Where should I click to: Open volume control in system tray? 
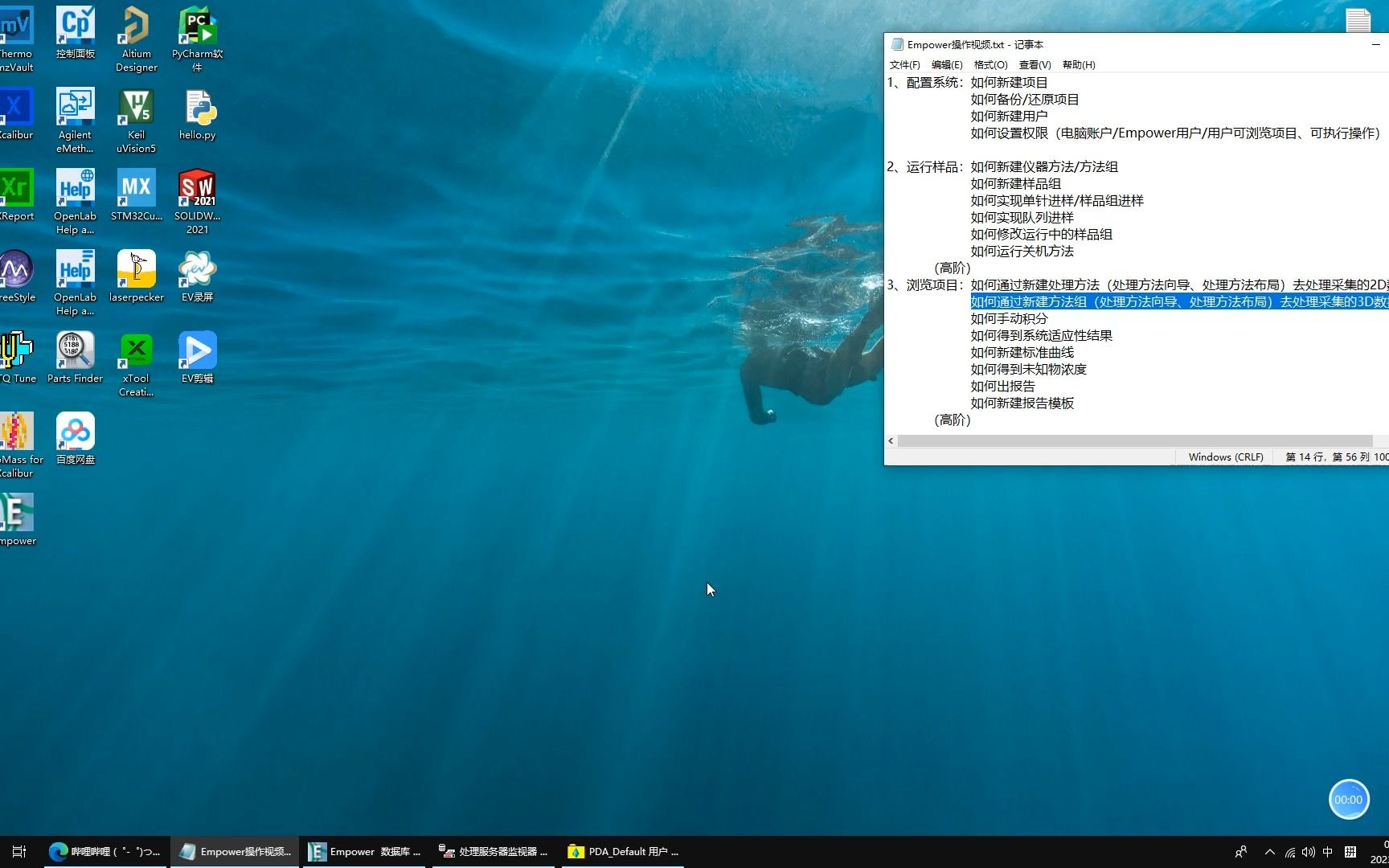click(x=1309, y=852)
